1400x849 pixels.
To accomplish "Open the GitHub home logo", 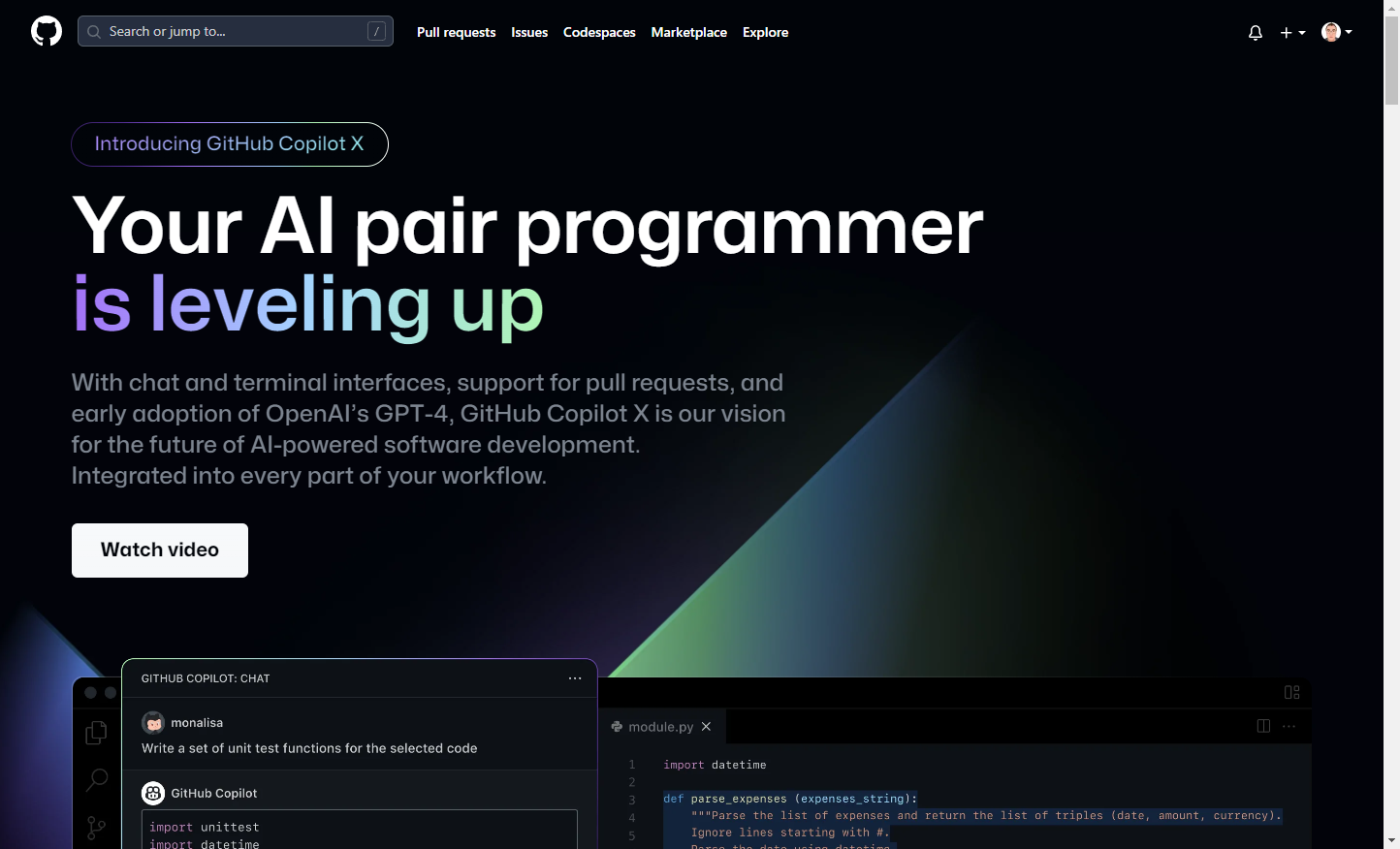I will 47,32.
